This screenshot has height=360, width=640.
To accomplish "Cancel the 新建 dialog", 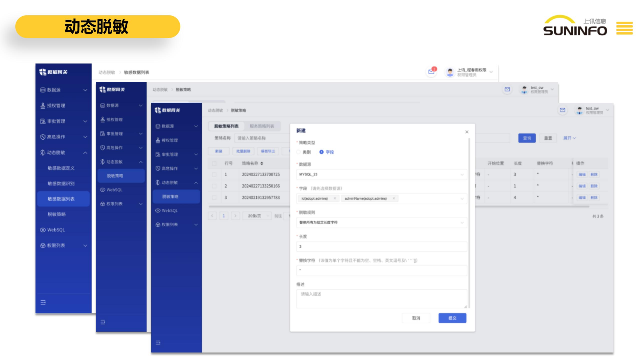I will (x=416, y=318).
